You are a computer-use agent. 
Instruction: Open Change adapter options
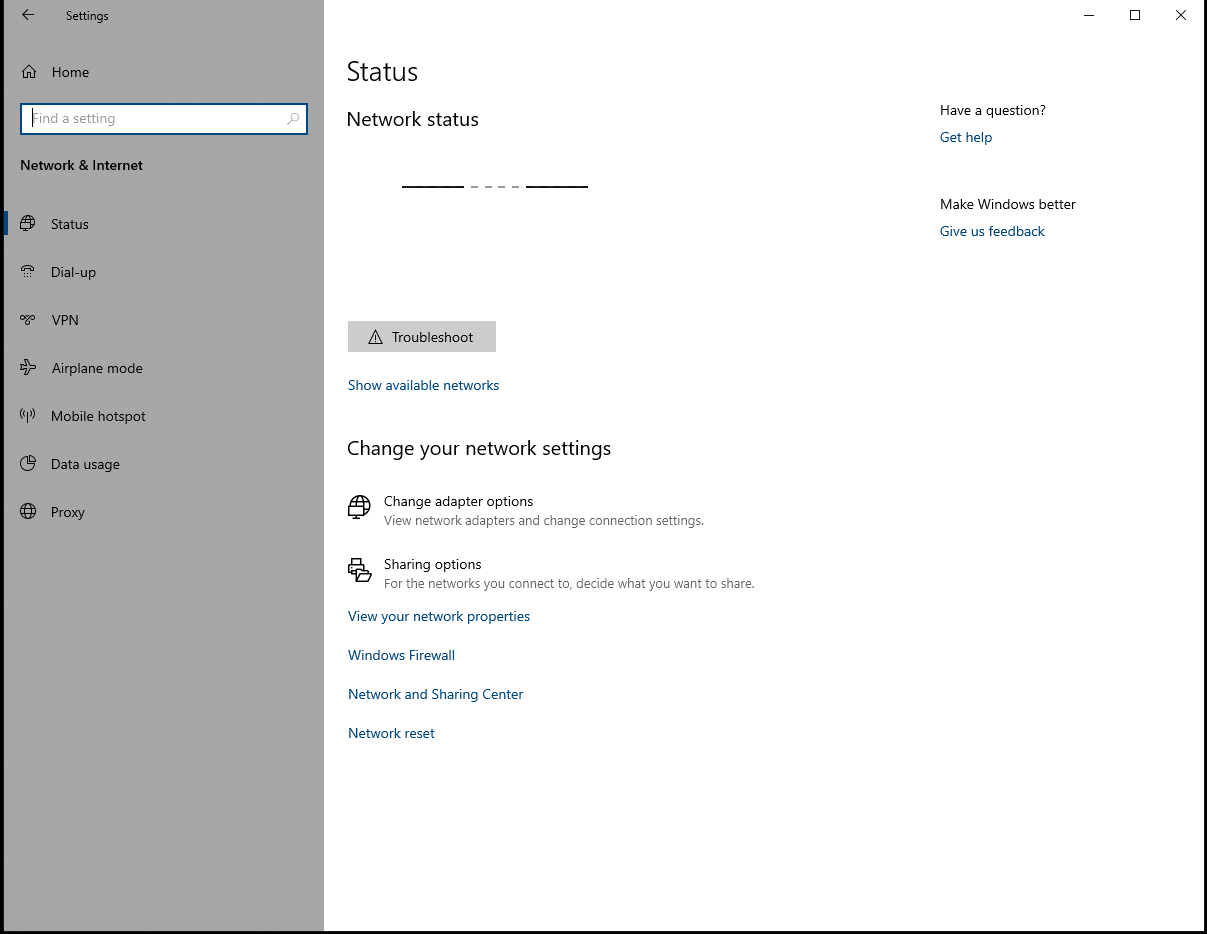pos(458,501)
